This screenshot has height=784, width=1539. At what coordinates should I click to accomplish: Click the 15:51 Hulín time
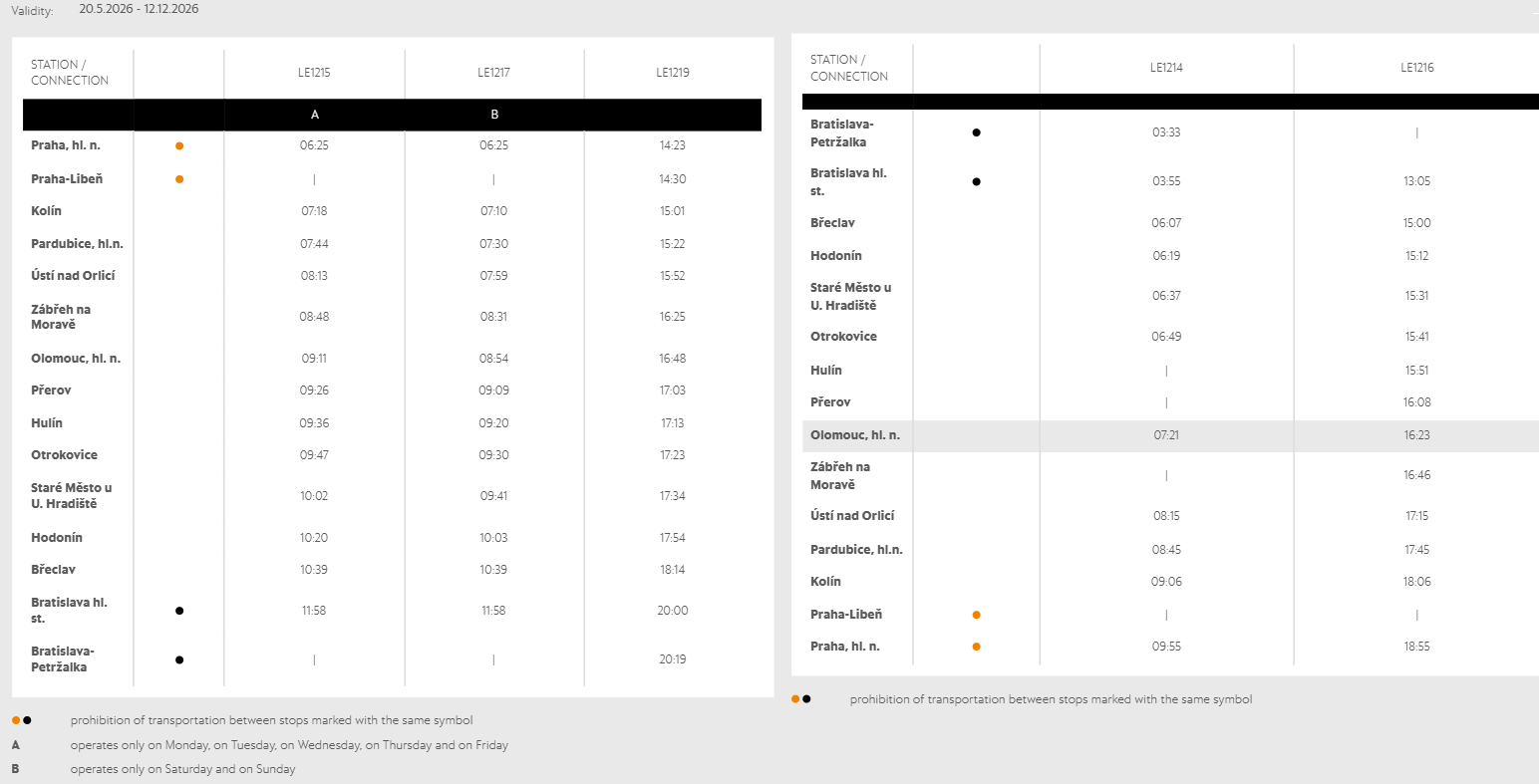click(x=1417, y=371)
